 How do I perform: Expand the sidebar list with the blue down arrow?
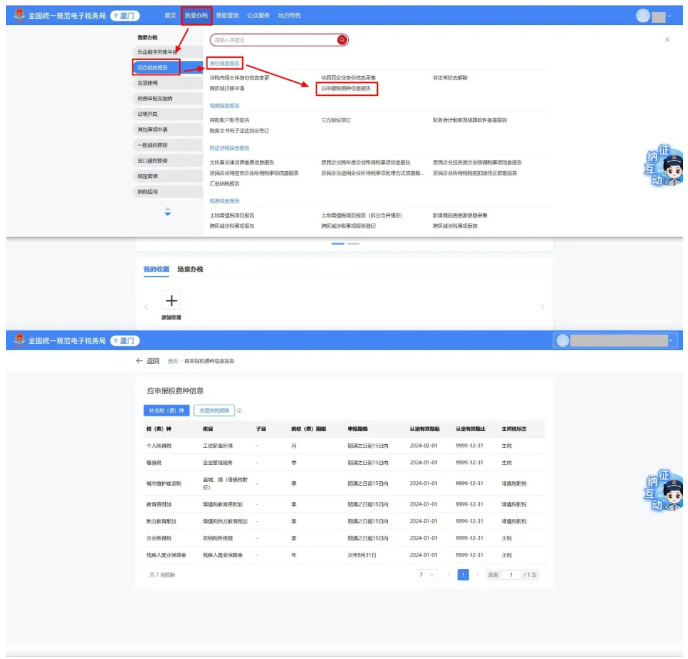click(x=167, y=213)
